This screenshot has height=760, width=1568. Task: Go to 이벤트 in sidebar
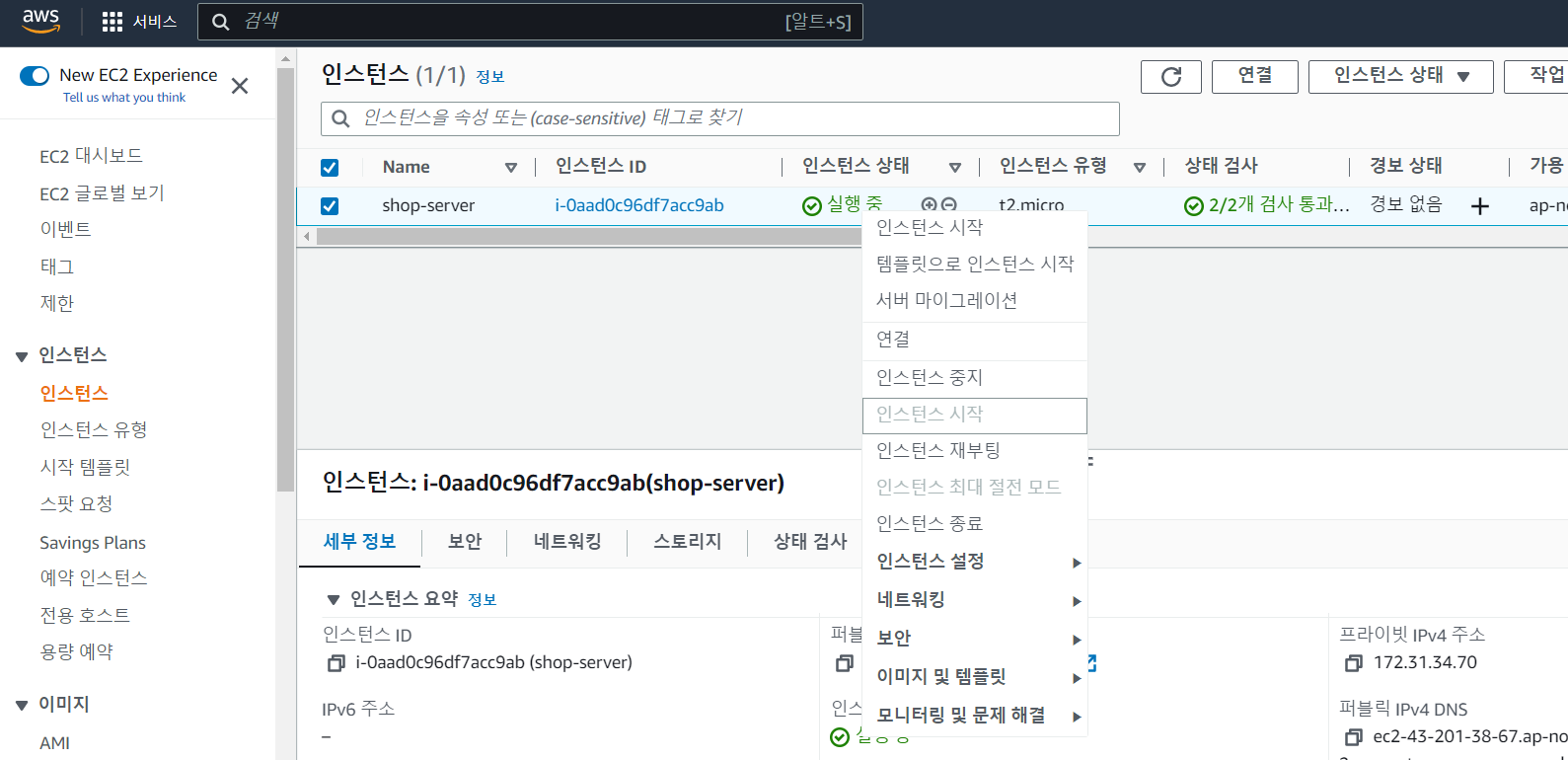(66, 230)
